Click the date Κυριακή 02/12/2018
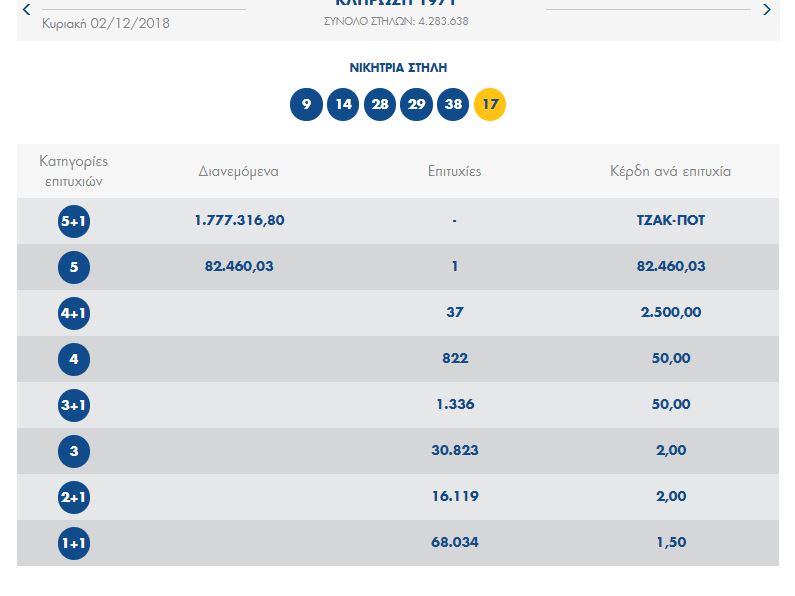The height and width of the screenshot is (596, 795). point(106,24)
